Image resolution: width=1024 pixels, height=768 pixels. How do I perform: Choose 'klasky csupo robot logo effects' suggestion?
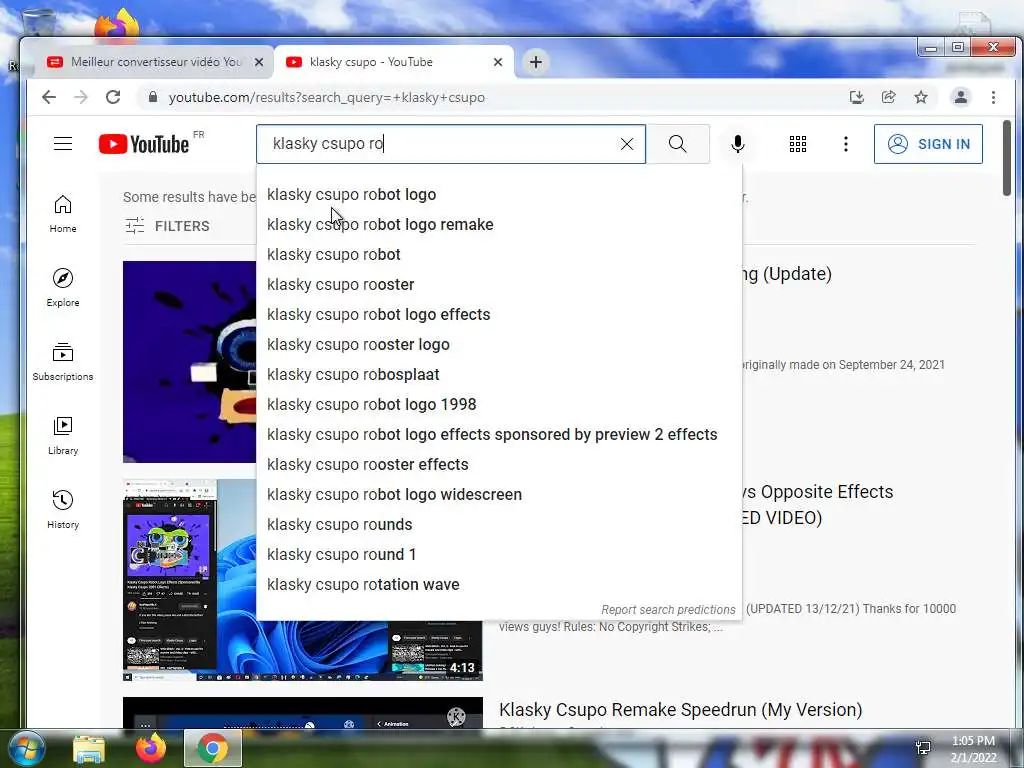(x=499, y=315)
